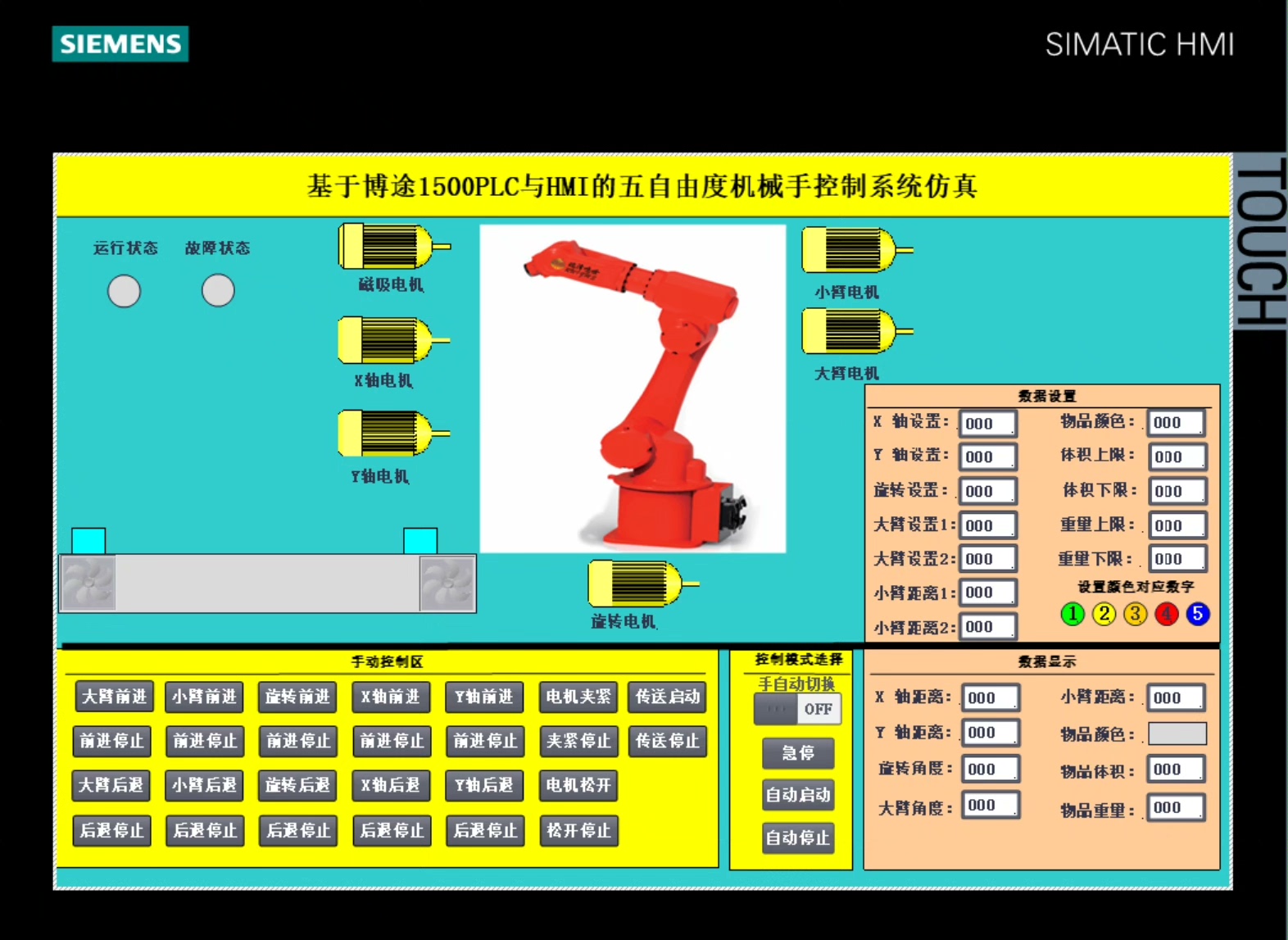The width and height of the screenshot is (1288, 940).
Task: Stop the conveyor with 传送停止
Action: tap(668, 741)
